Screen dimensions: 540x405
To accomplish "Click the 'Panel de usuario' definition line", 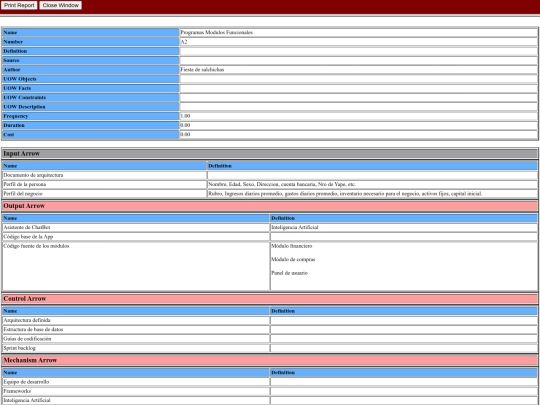I will pyautogui.click(x=289, y=273).
